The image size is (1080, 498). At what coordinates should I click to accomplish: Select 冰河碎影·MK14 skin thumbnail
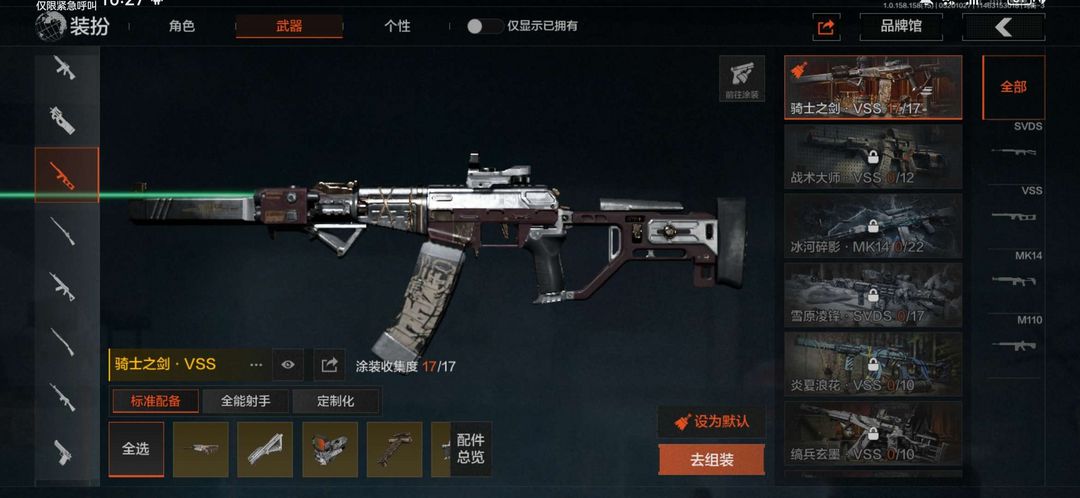pyautogui.click(x=873, y=225)
